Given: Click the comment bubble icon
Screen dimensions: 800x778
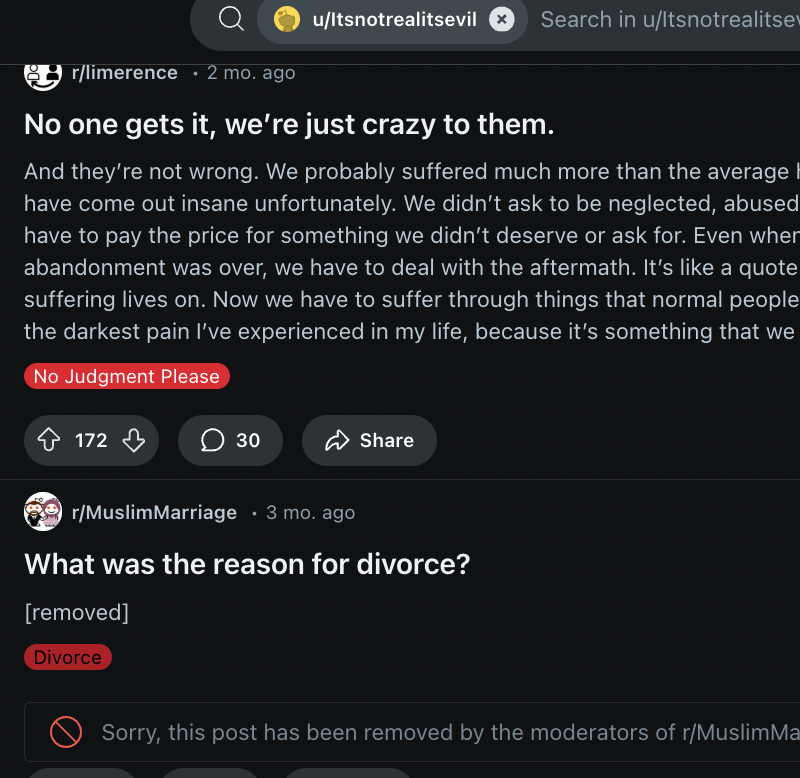Looking at the screenshot, I should click(213, 441).
